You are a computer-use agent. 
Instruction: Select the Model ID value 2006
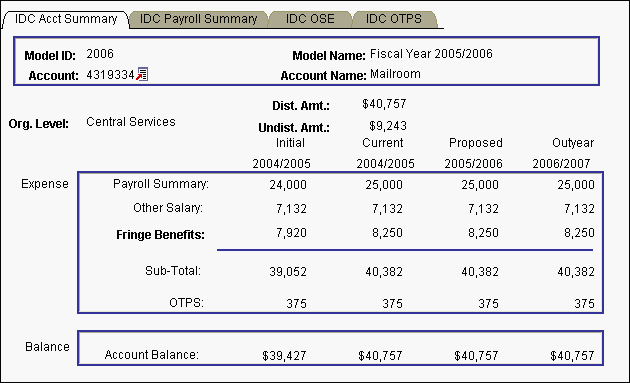(100, 54)
